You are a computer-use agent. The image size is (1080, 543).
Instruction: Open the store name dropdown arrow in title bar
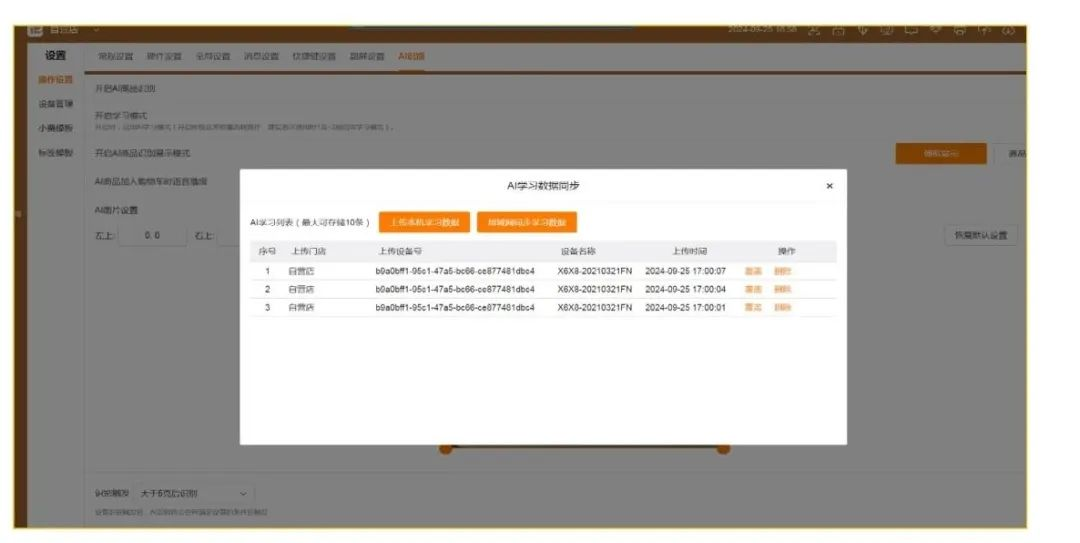(x=97, y=29)
